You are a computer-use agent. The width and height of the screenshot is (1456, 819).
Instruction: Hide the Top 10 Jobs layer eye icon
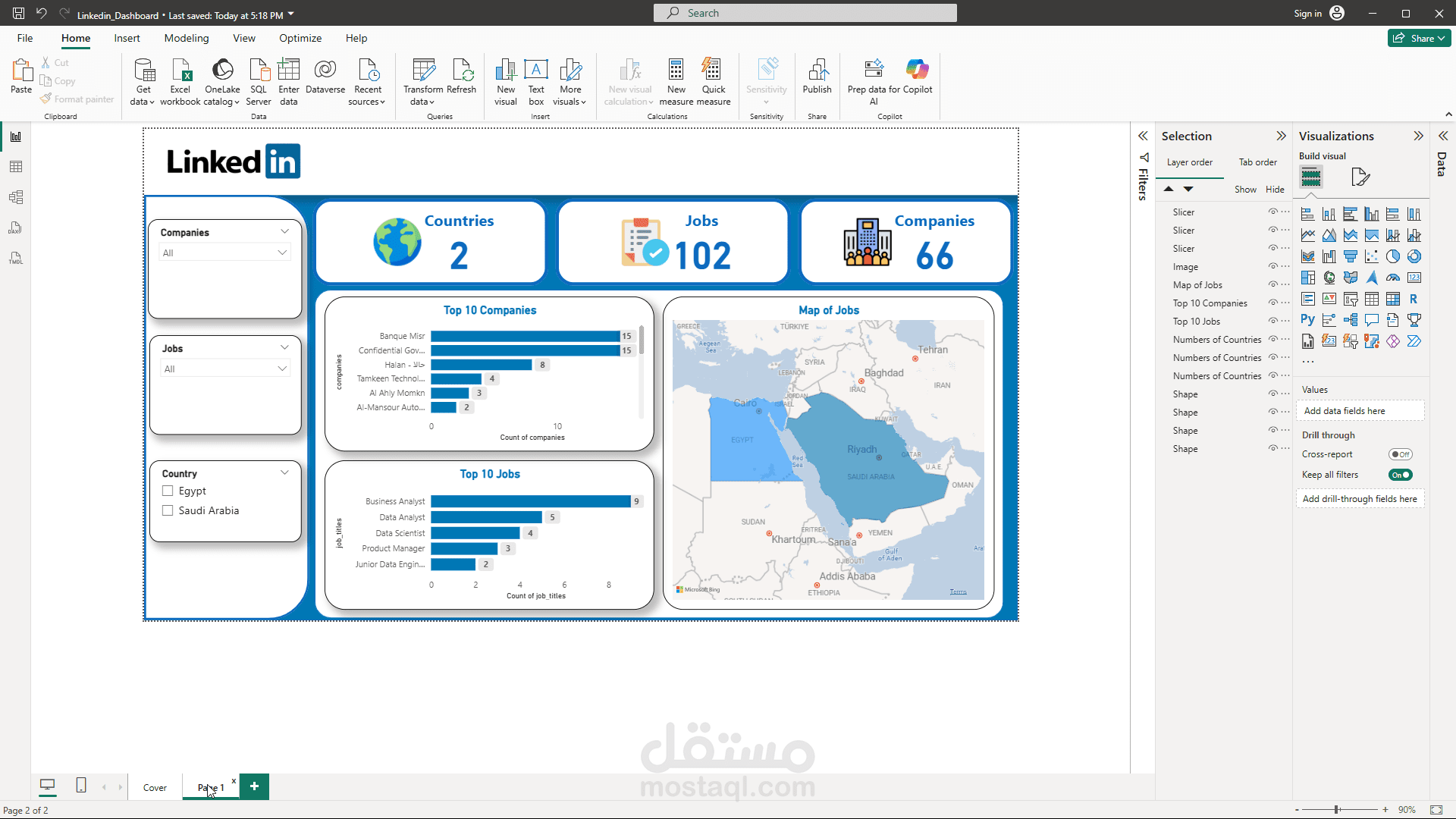pyautogui.click(x=1272, y=321)
